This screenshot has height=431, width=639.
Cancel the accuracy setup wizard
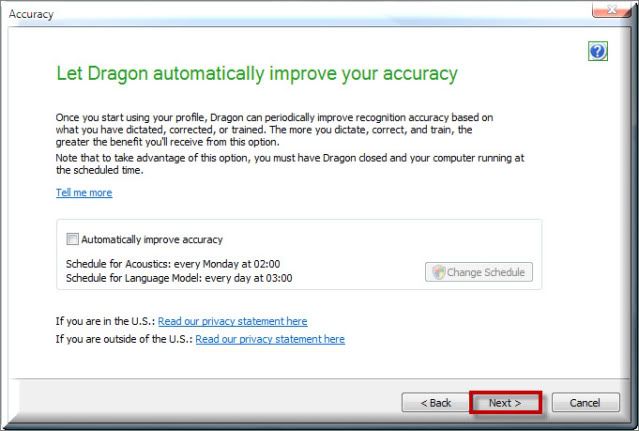pos(585,403)
